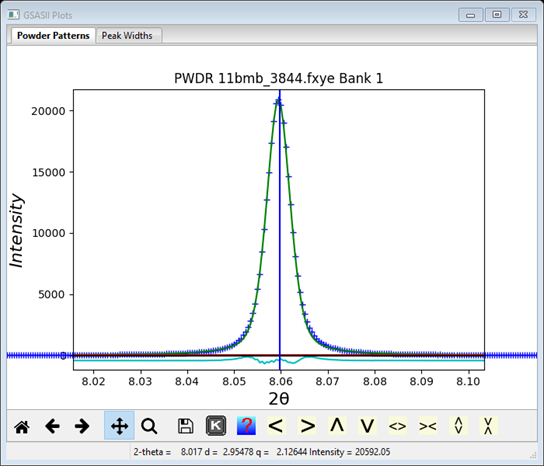
Task: Select the Zoom magnifier tool
Action: (149, 426)
